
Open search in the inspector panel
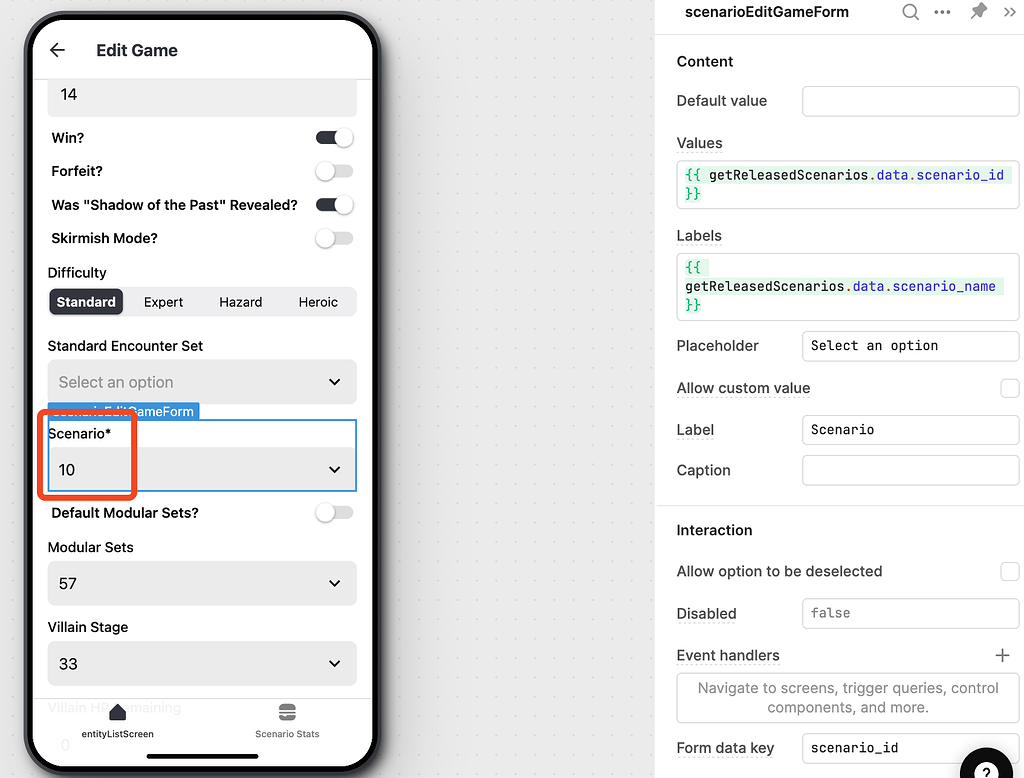click(x=910, y=12)
